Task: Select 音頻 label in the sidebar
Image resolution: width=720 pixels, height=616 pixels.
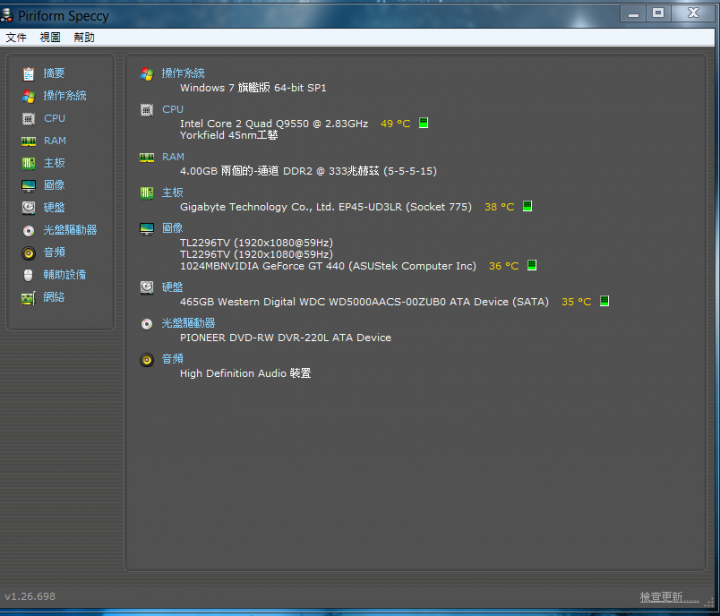Action: 54,252
